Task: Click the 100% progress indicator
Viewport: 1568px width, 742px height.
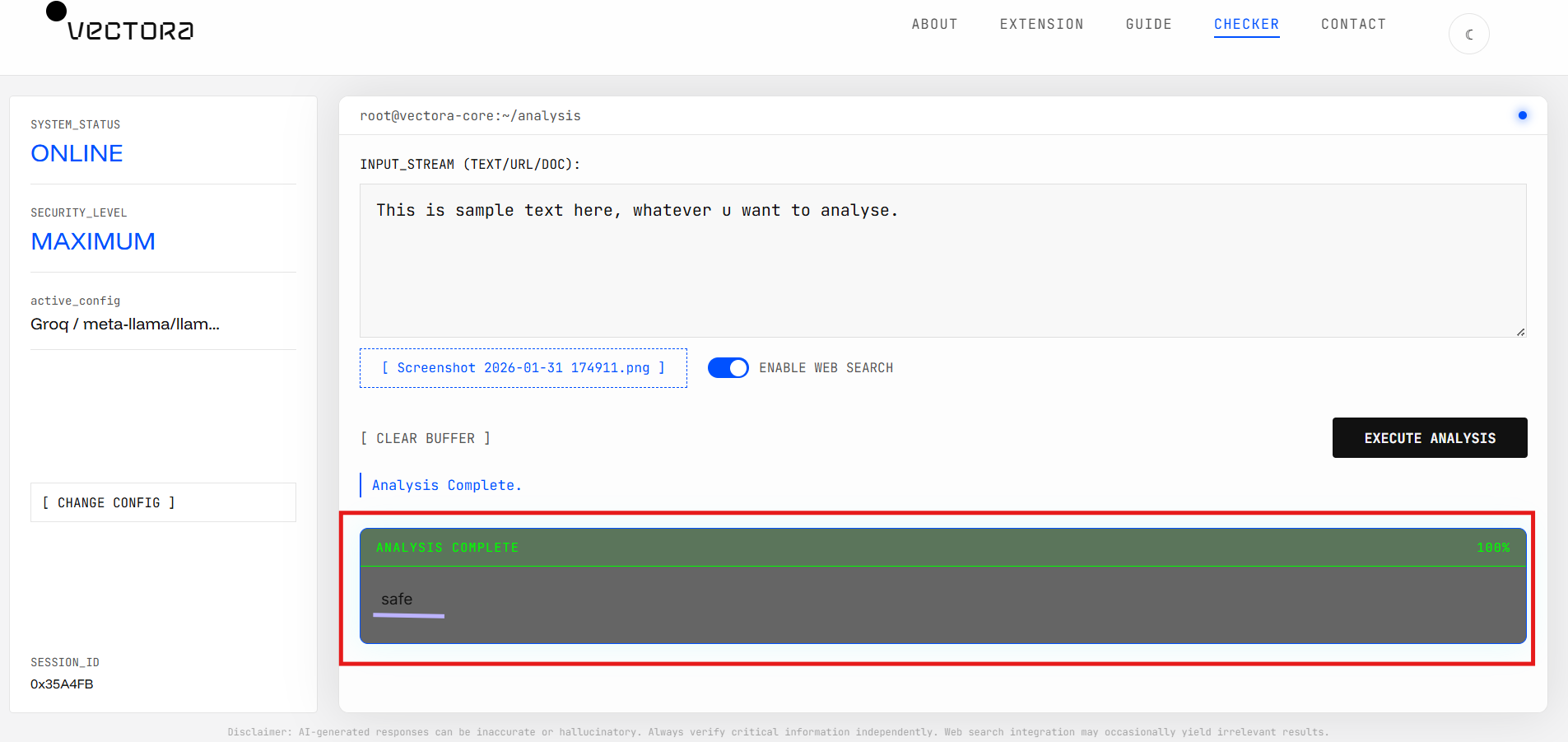Action: (1492, 548)
